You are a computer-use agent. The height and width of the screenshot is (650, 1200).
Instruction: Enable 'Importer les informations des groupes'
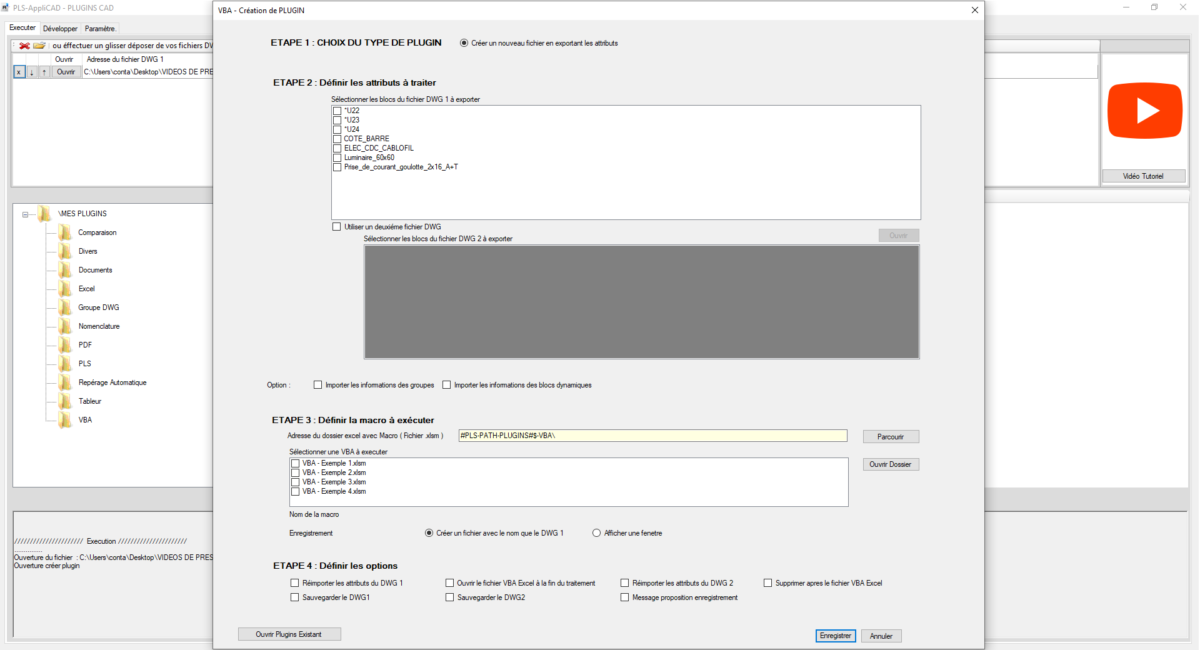[x=317, y=384]
